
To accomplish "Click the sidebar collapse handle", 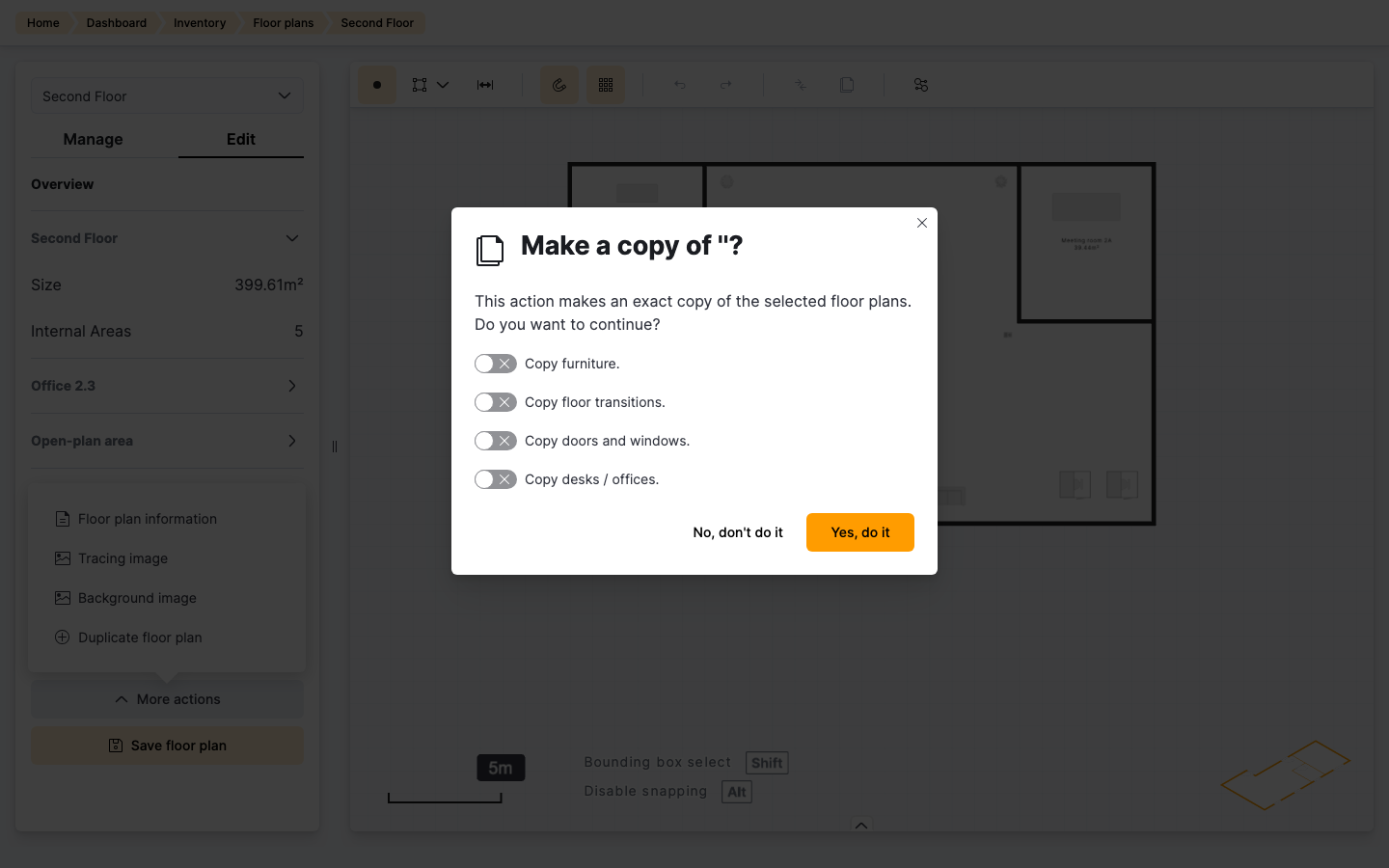I will tap(335, 447).
